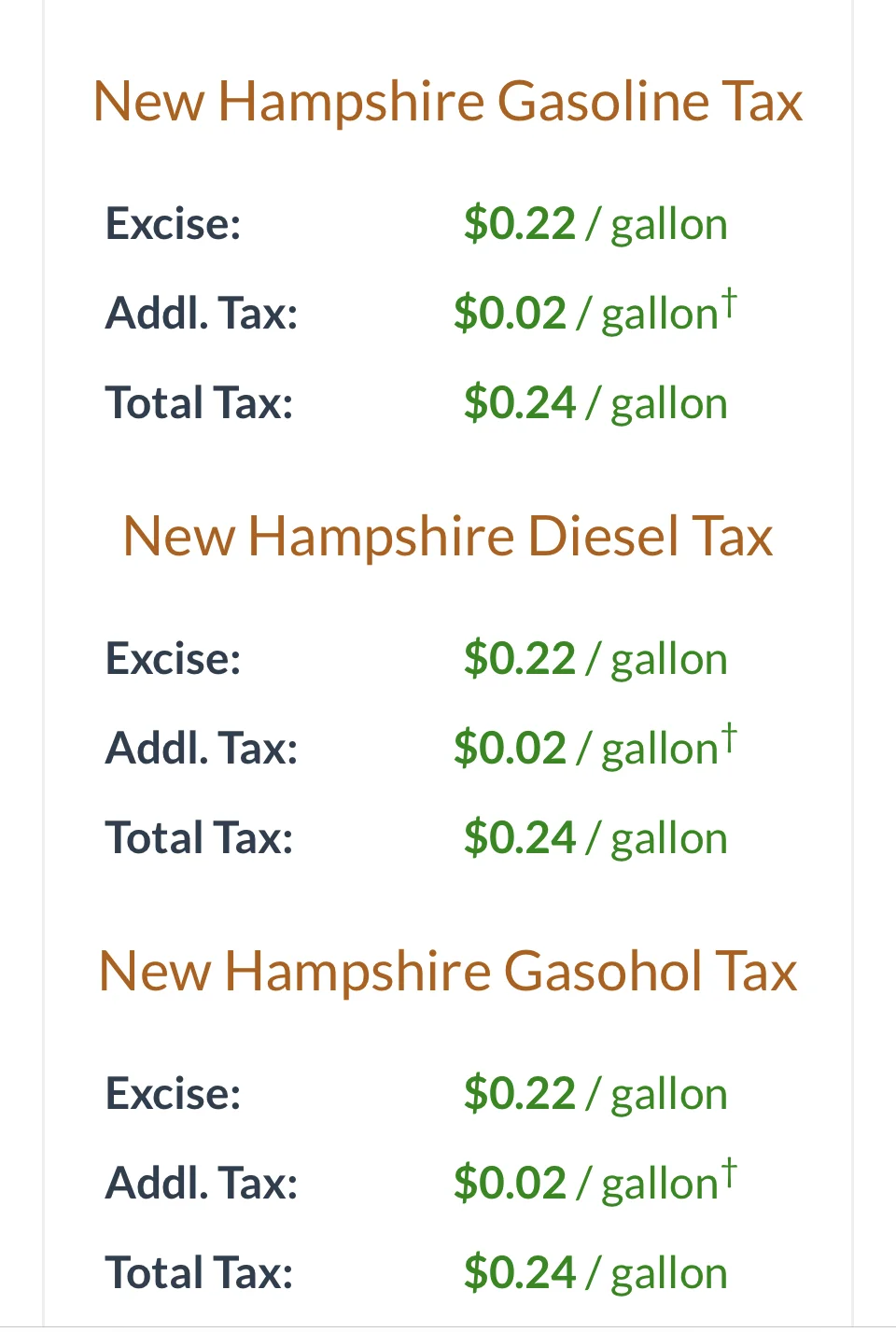Click the diesel total tax $0.24 value
The height and width of the screenshot is (1332, 896).
pyautogui.click(x=520, y=838)
